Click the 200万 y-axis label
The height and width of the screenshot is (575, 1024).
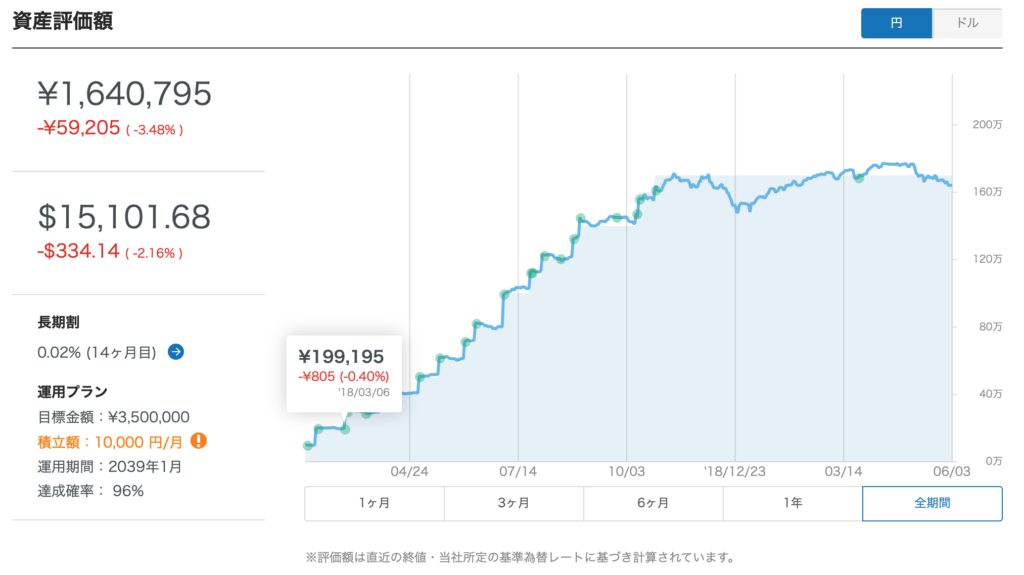987,124
